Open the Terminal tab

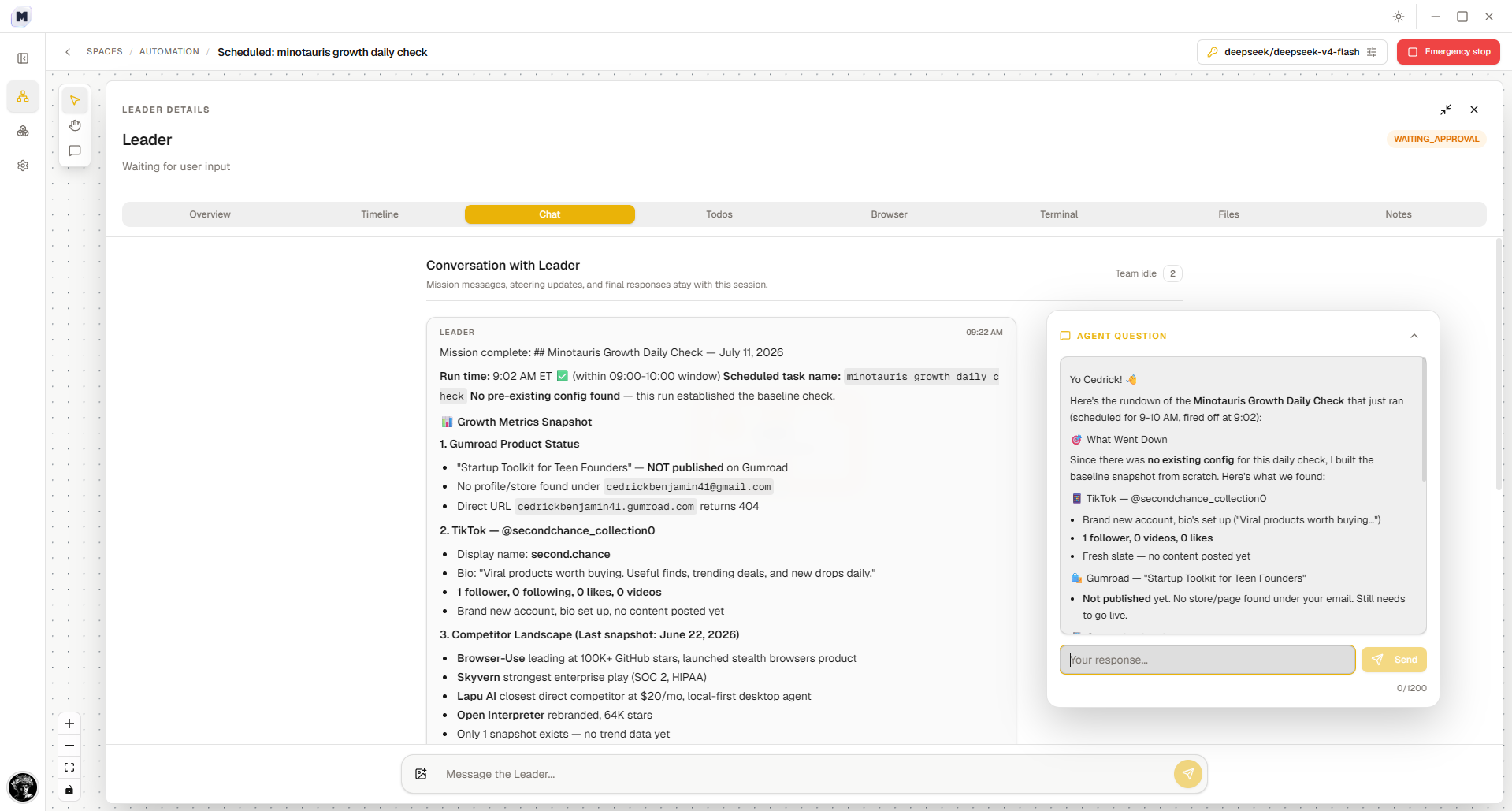pyautogui.click(x=1059, y=214)
